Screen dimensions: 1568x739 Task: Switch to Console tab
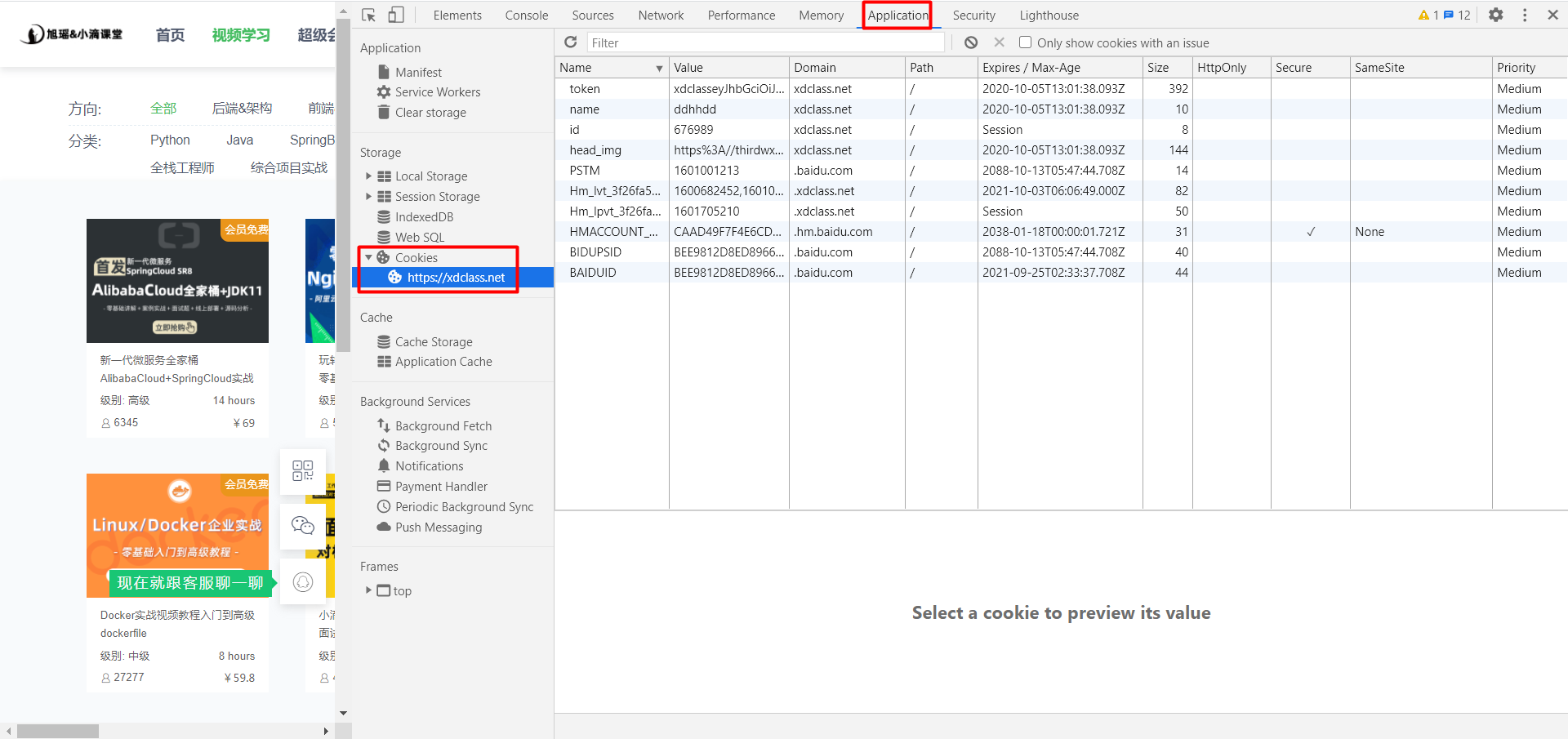[527, 15]
